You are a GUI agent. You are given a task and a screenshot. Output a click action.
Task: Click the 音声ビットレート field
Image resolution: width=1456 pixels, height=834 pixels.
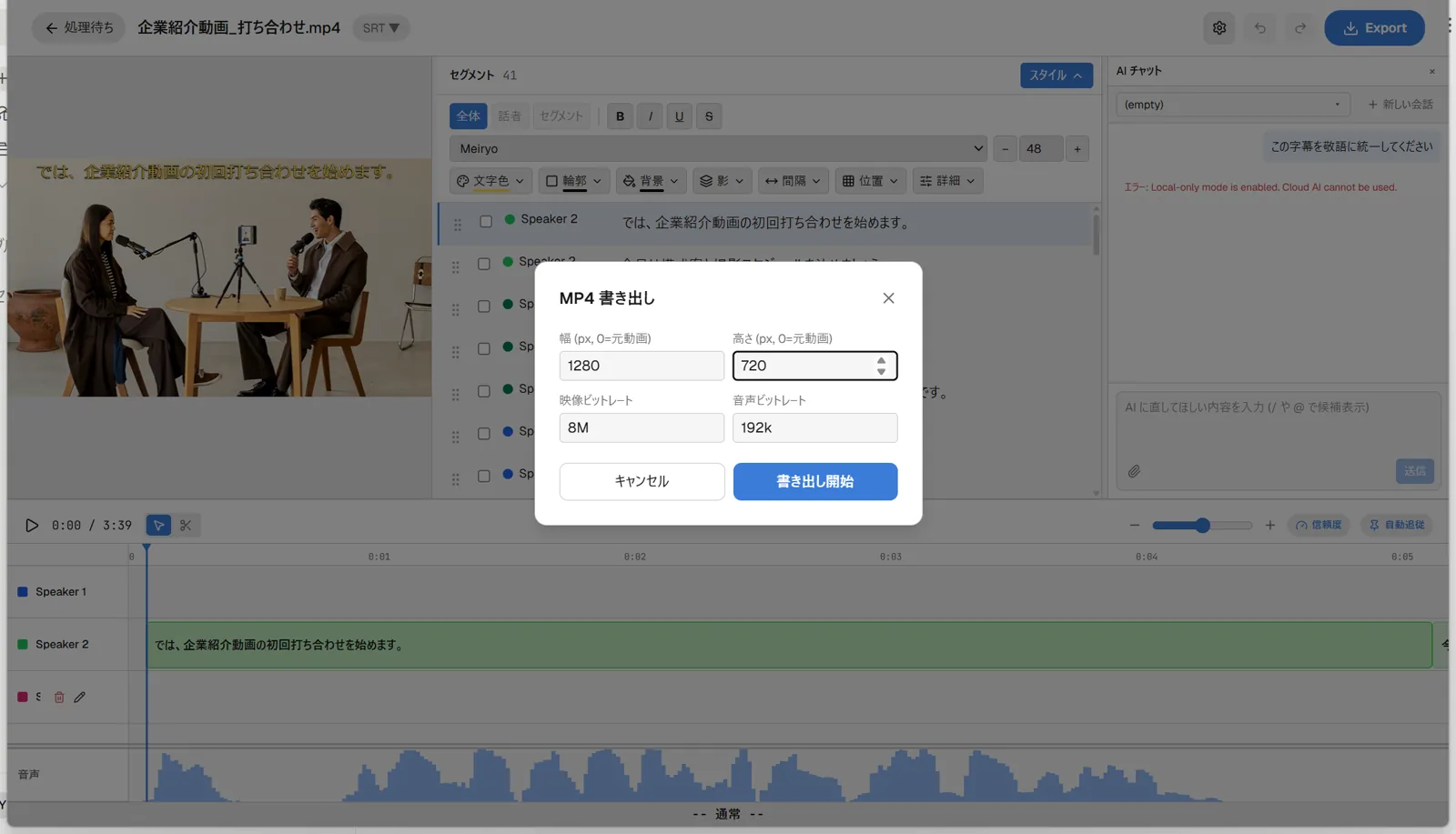pos(814,427)
